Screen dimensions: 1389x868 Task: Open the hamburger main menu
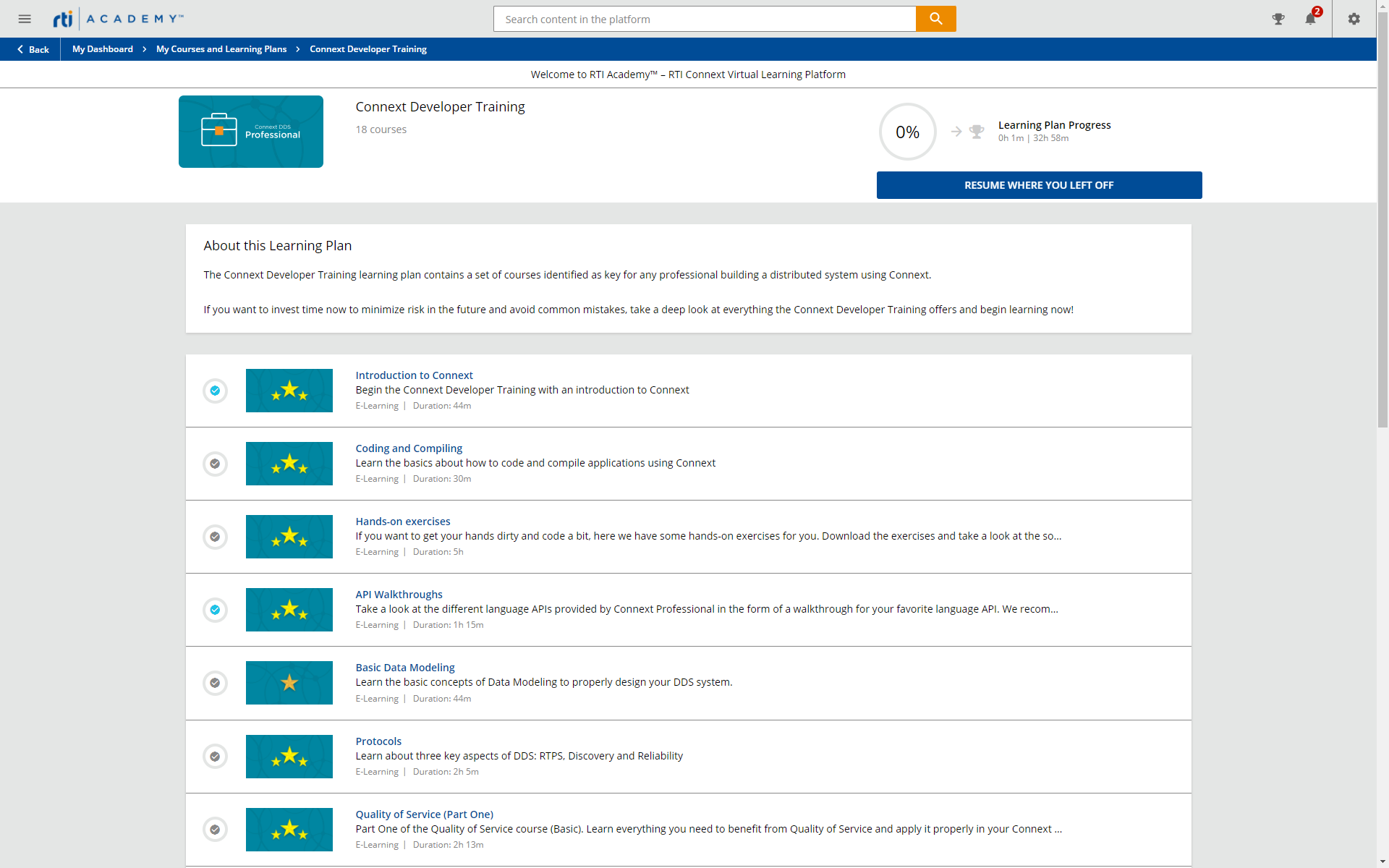tap(25, 19)
